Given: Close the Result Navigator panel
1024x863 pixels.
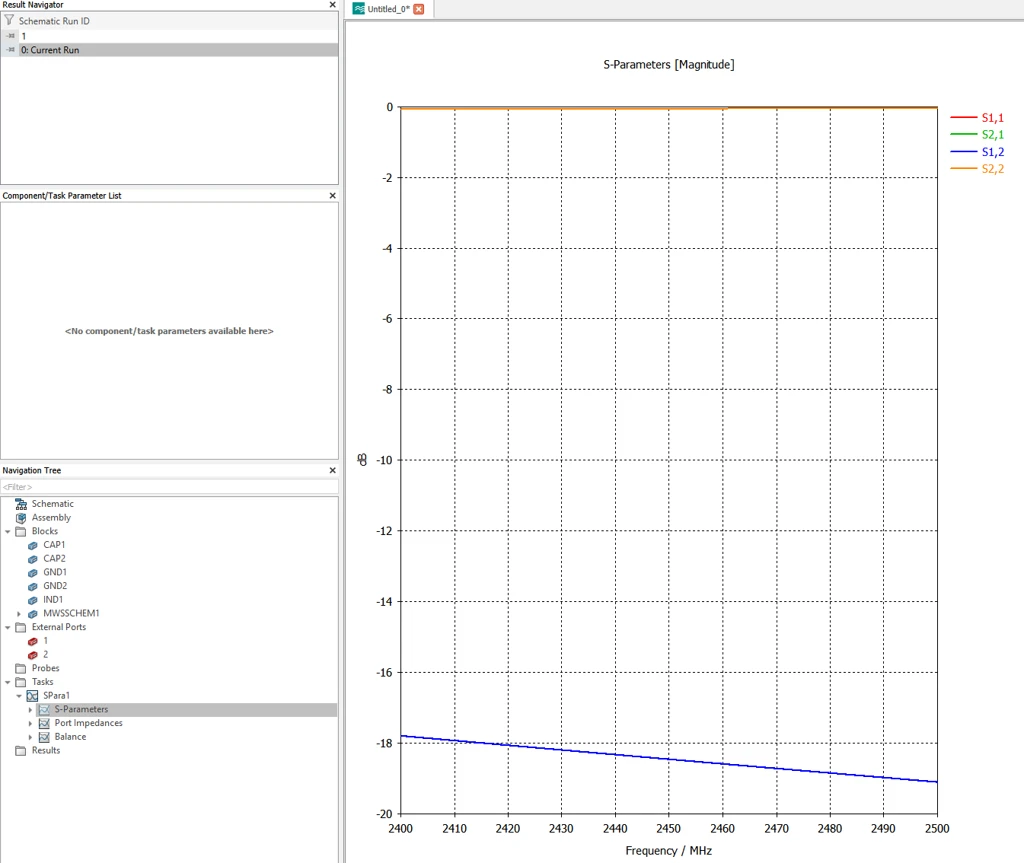Looking at the screenshot, I should point(332,5).
